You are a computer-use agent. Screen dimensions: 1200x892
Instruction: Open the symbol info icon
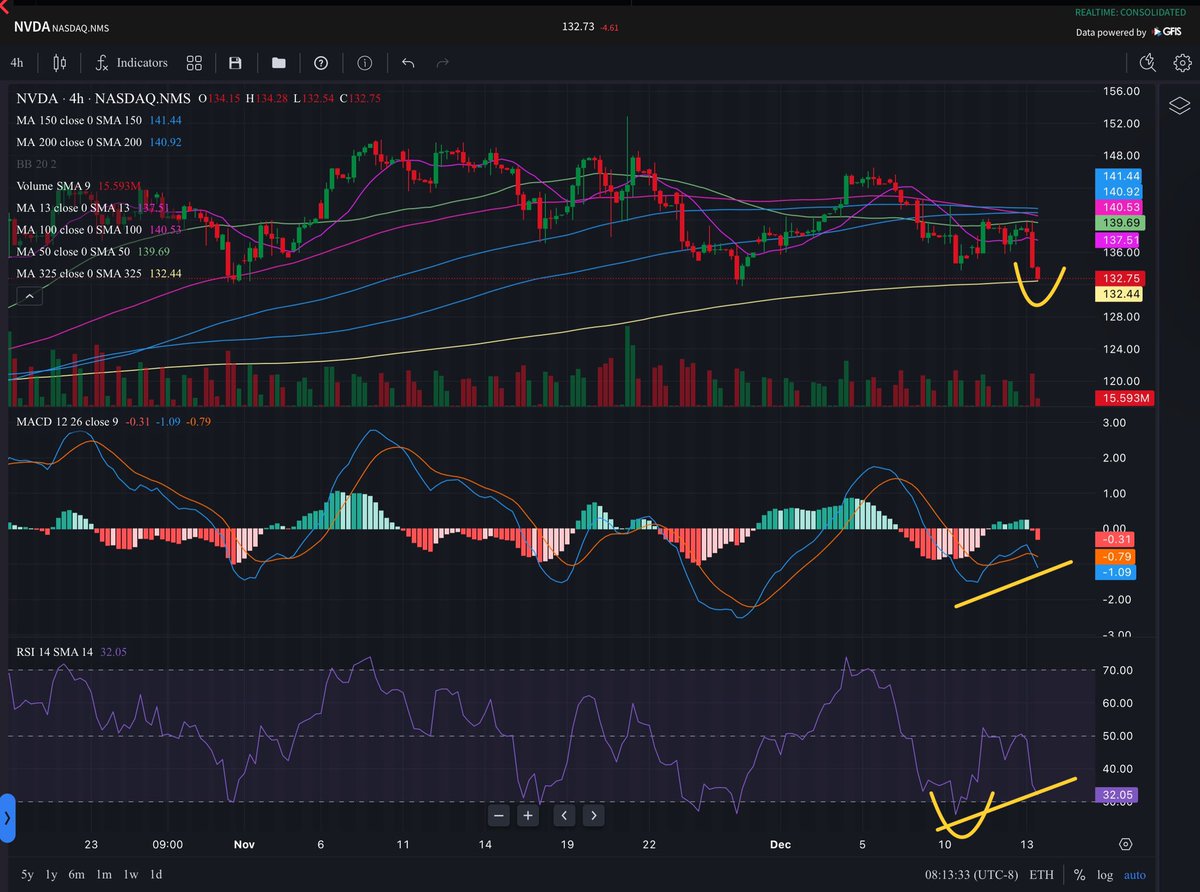pyautogui.click(x=364, y=63)
